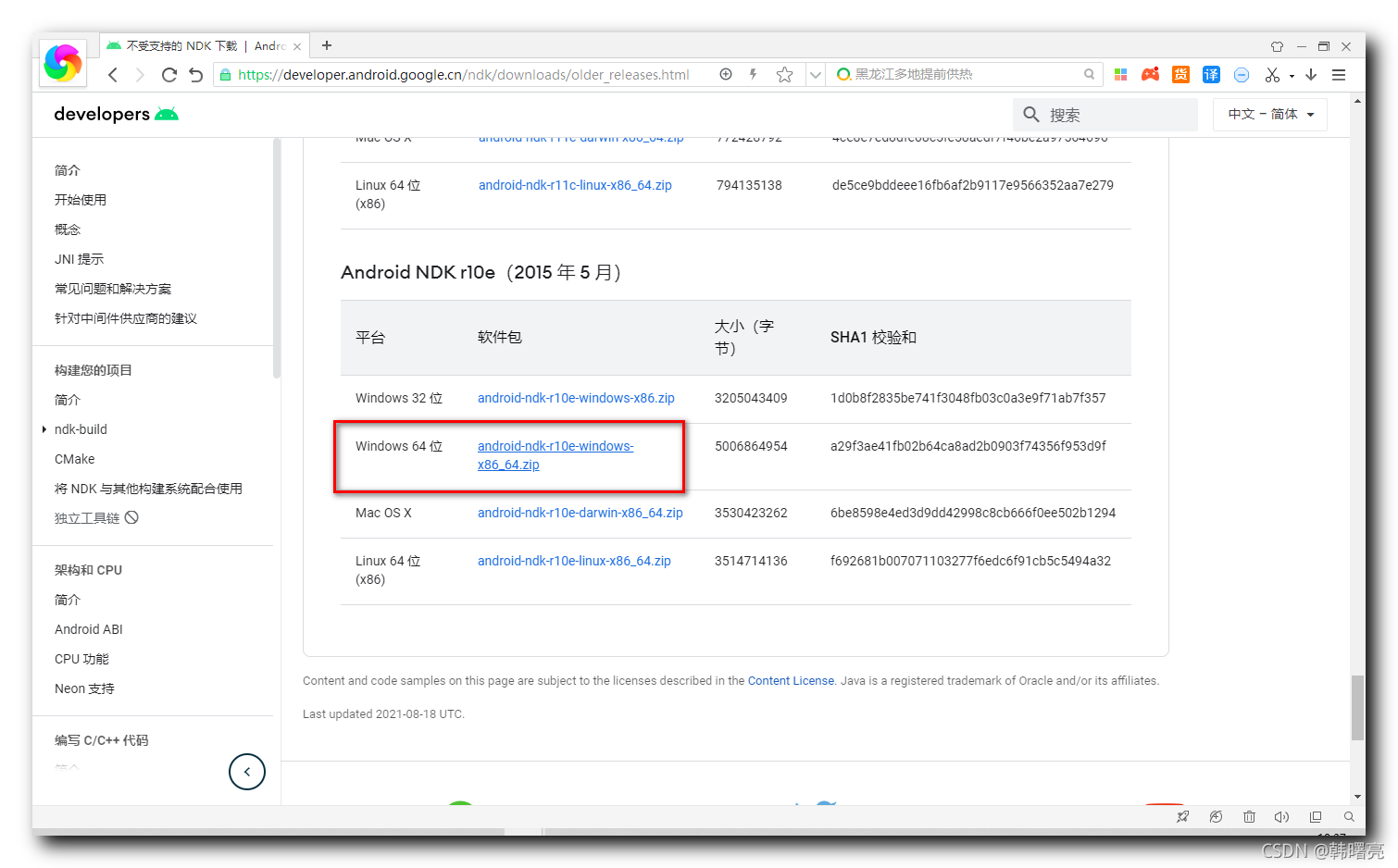Click the rocket accelerator status icon
This screenshot has width=1398, height=868.
pos(1182,817)
